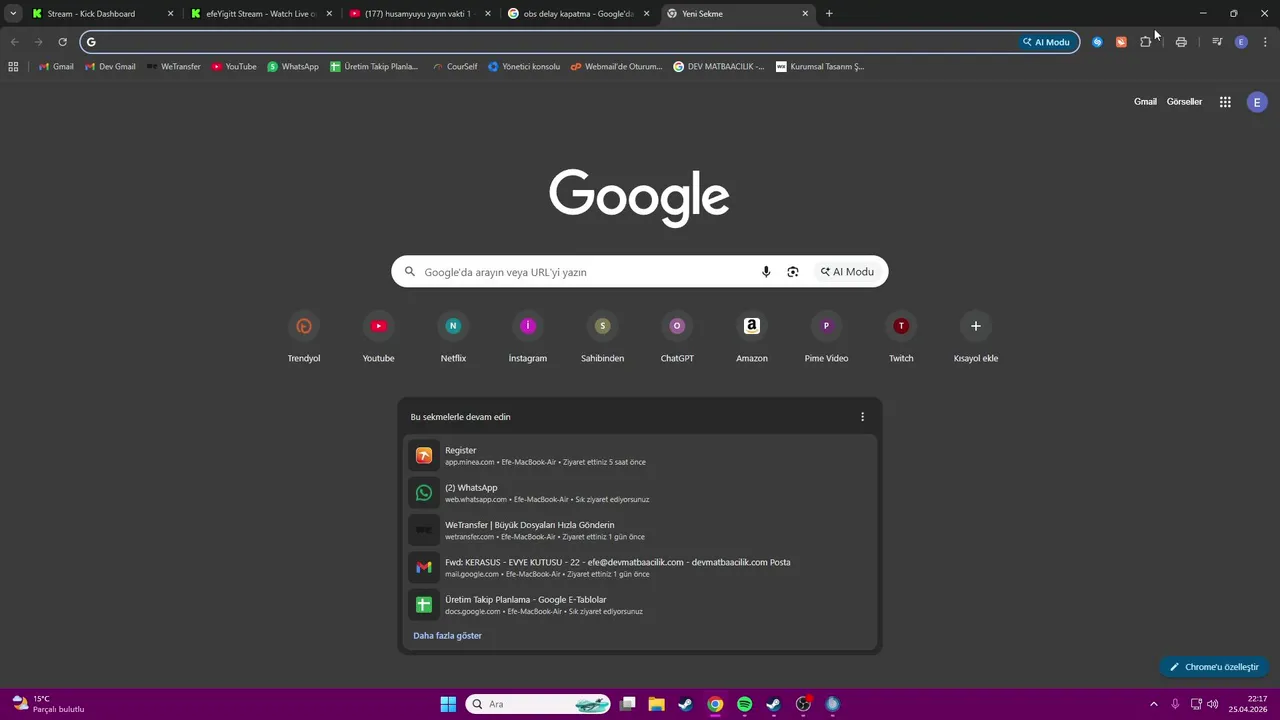1280x720 pixels.
Task: Open the Chrome three-dot menu
Action: click(x=1265, y=42)
